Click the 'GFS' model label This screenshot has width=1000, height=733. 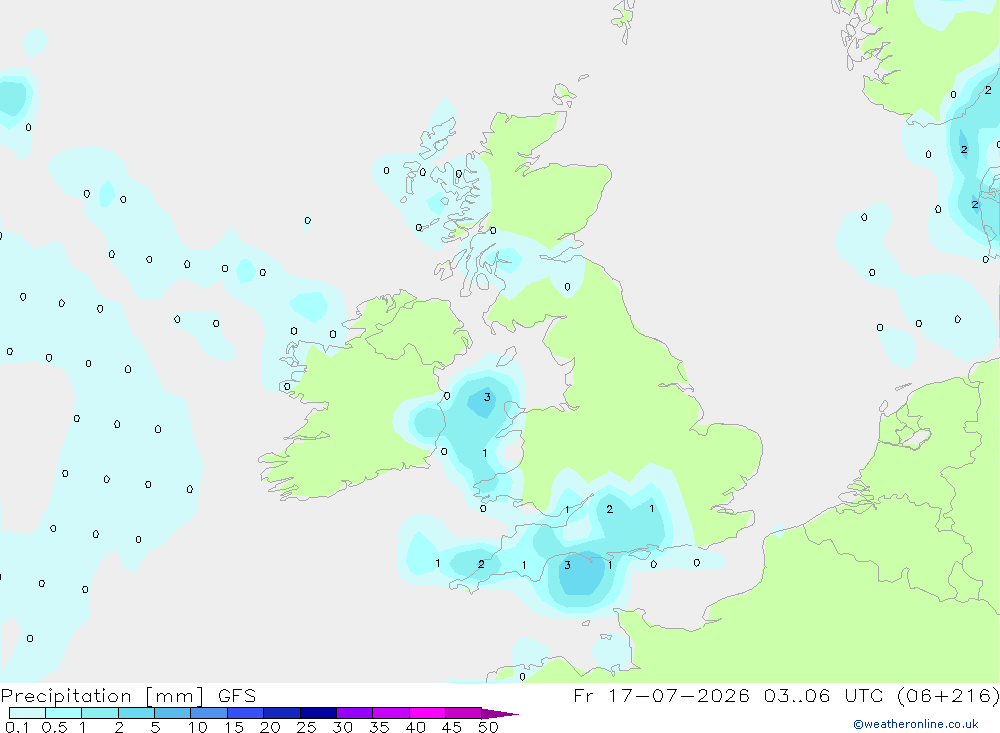tap(237, 695)
